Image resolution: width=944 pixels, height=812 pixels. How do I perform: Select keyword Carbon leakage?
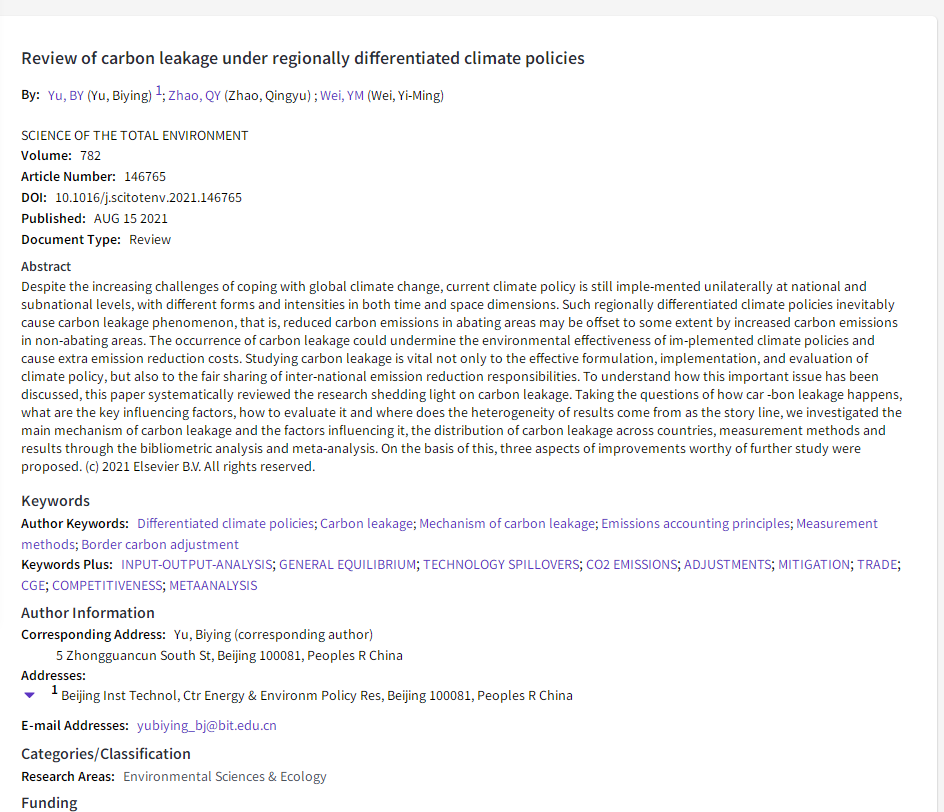(x=366, y=523)
